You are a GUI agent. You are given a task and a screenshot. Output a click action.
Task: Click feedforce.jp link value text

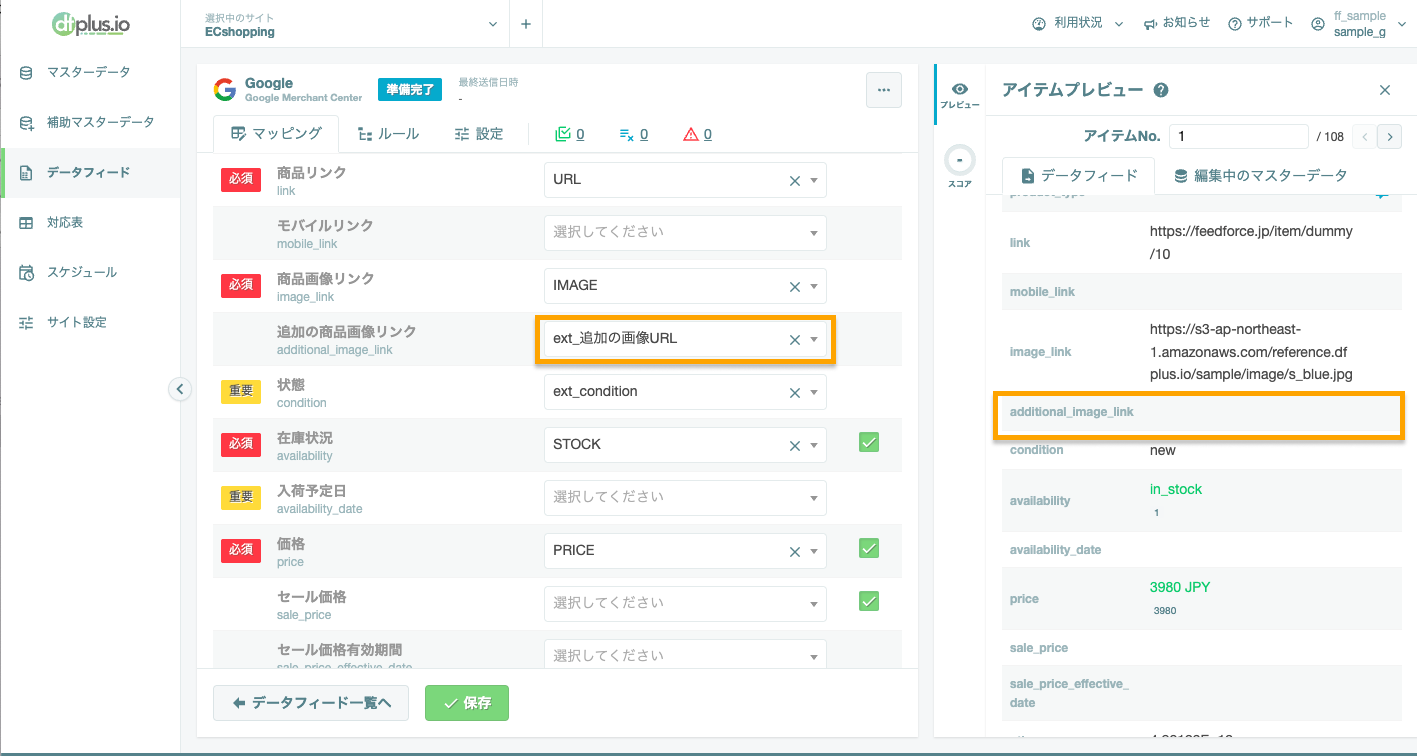(x=1251, y=243)
